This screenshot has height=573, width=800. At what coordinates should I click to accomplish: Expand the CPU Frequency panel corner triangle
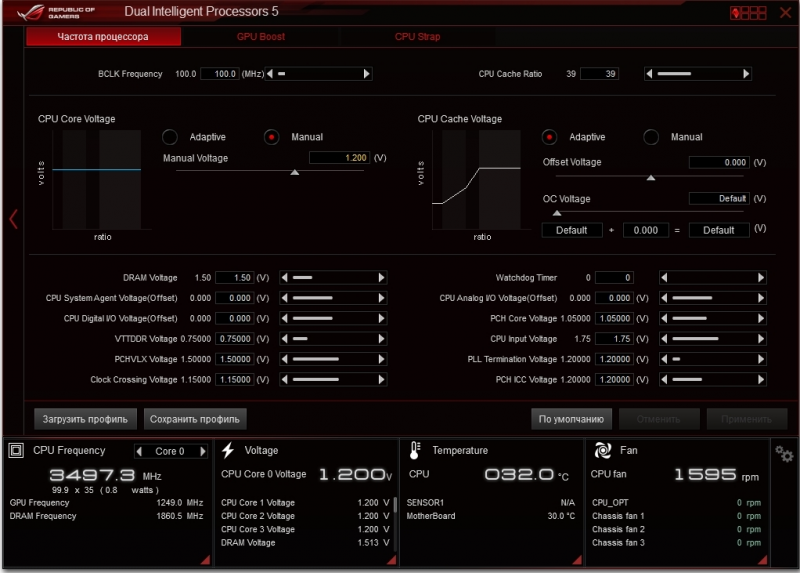coord(206,560)
